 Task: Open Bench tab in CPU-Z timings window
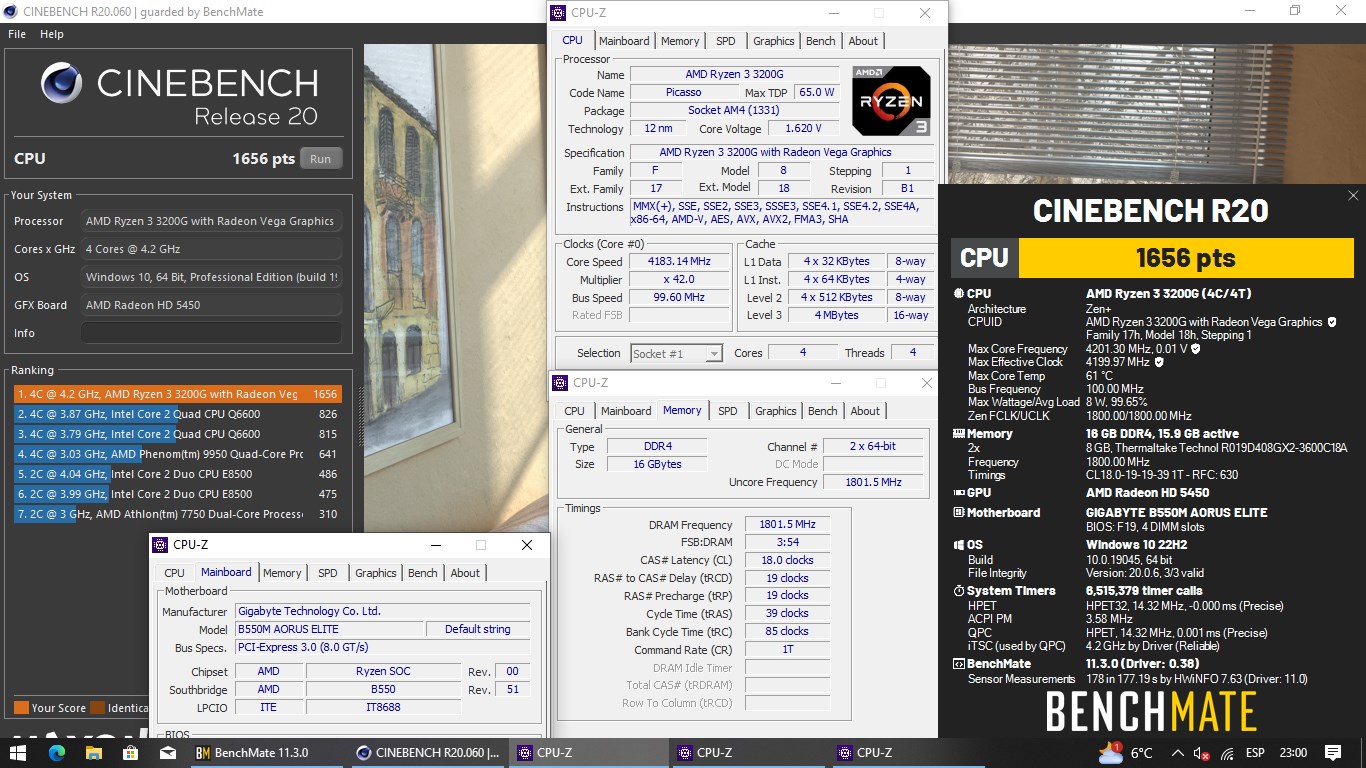[823, 411]
